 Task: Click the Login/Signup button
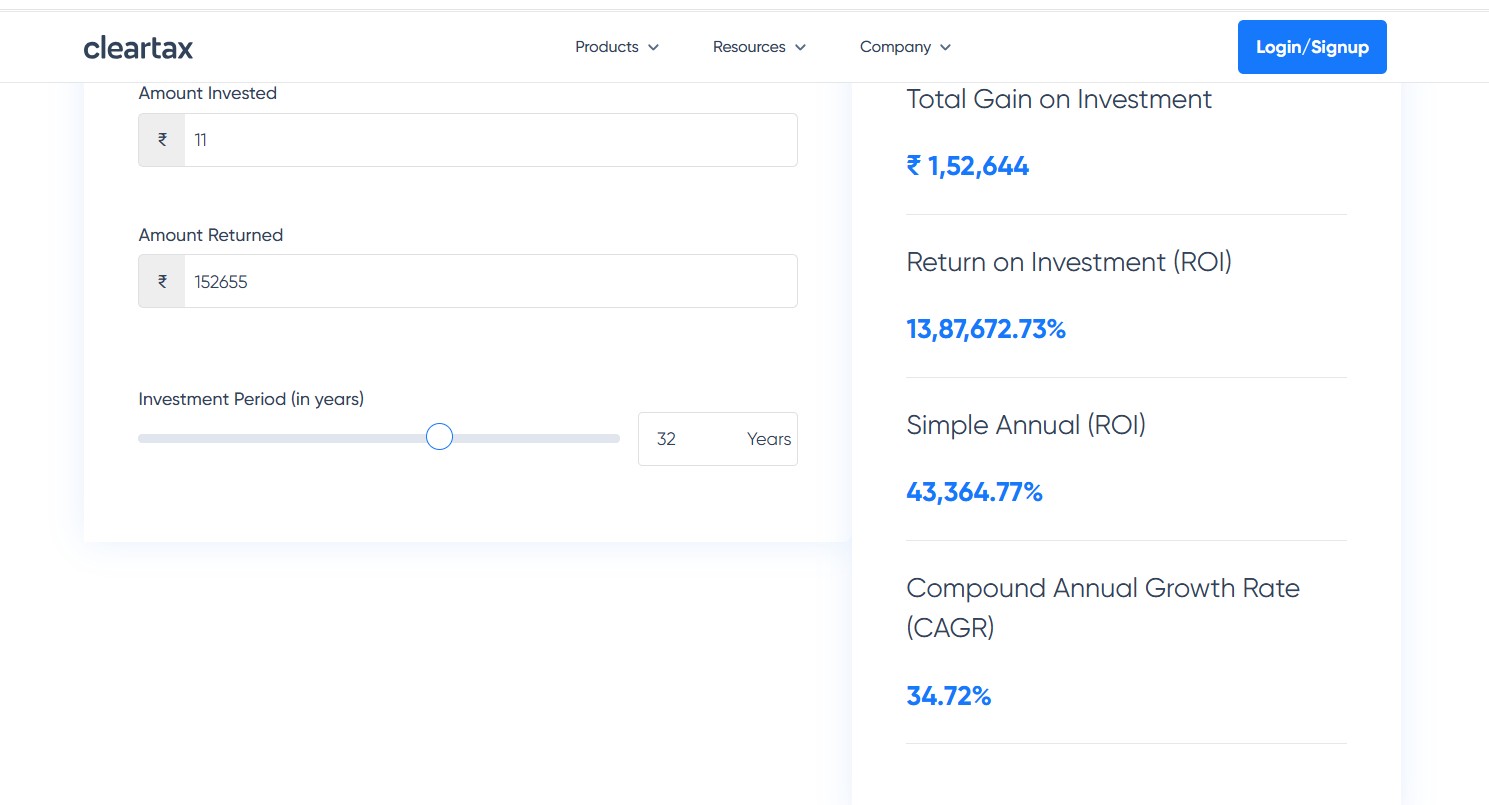1311,47
